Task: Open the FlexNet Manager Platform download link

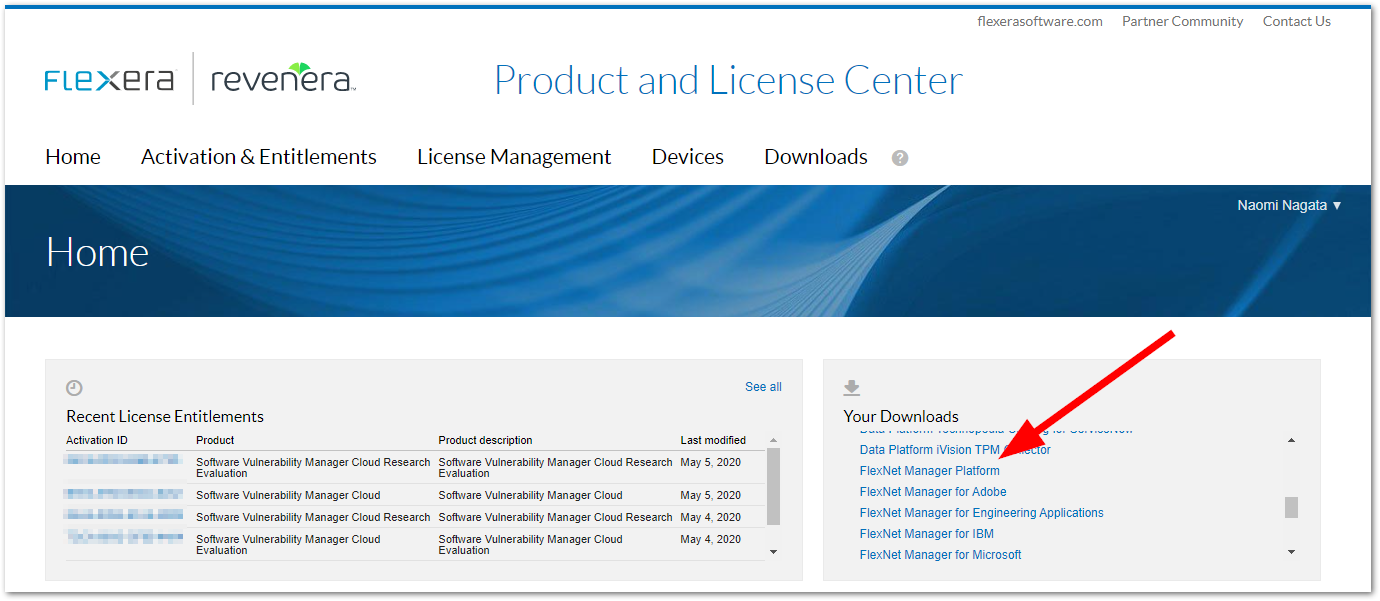Action: [929, 471]
